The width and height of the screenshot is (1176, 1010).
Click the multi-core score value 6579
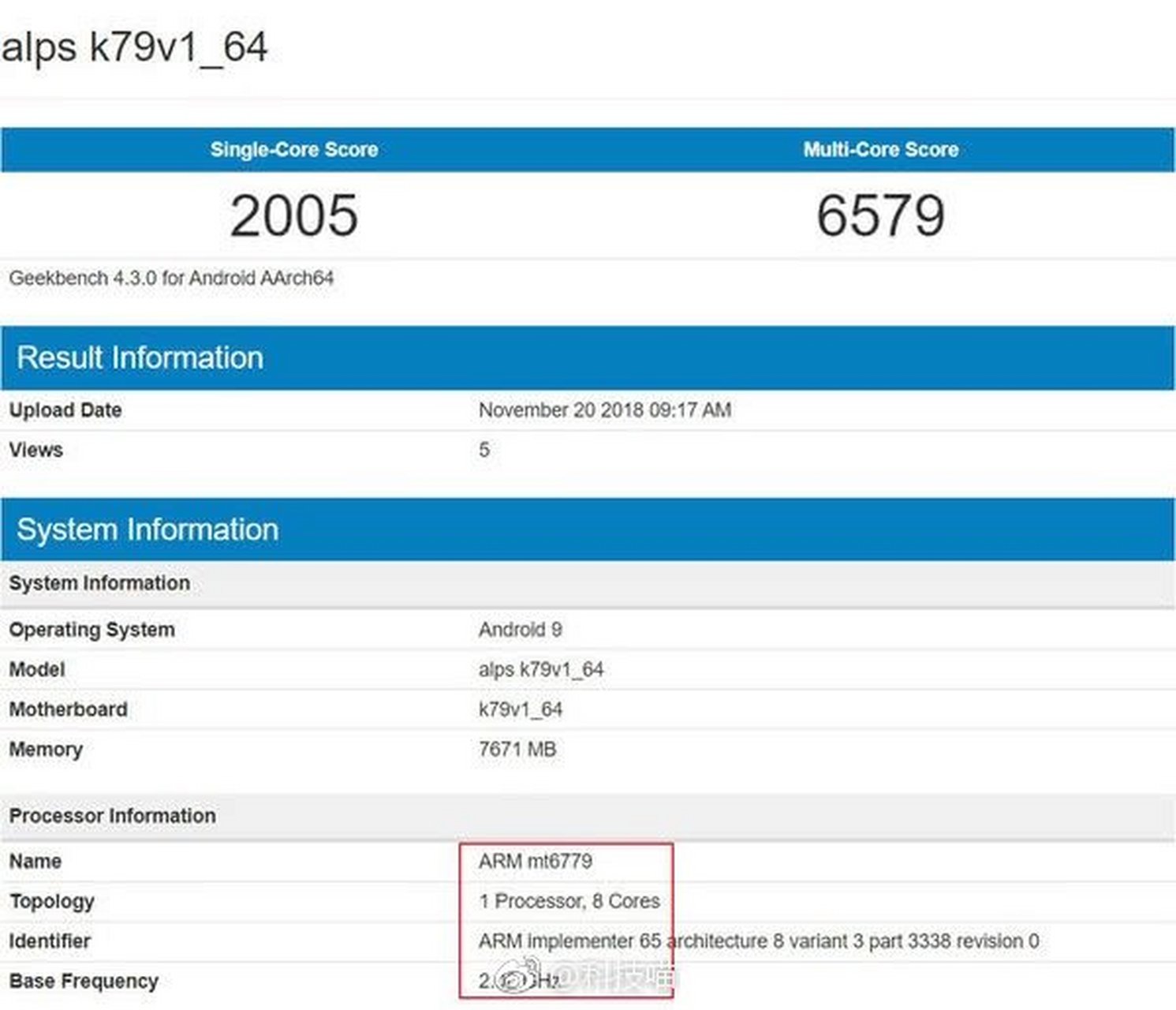tap(880, 215)
